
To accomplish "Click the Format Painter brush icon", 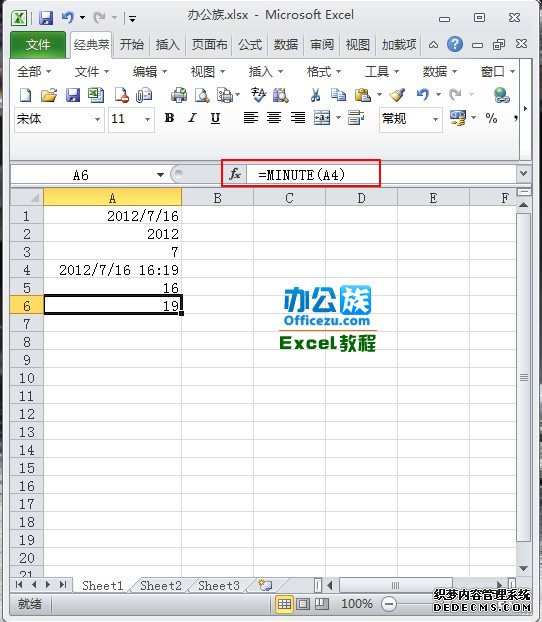I will [x=397, y=95].
